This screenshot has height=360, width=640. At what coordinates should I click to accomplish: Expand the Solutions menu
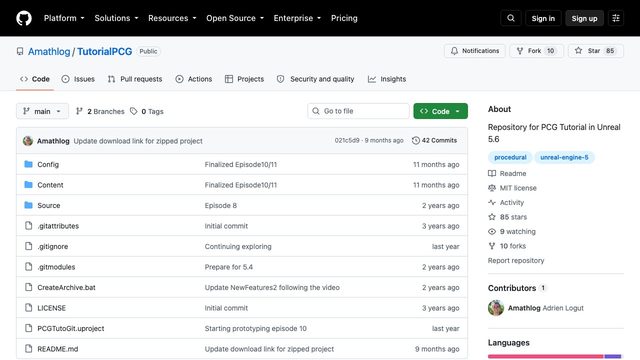tap(116, 18)
